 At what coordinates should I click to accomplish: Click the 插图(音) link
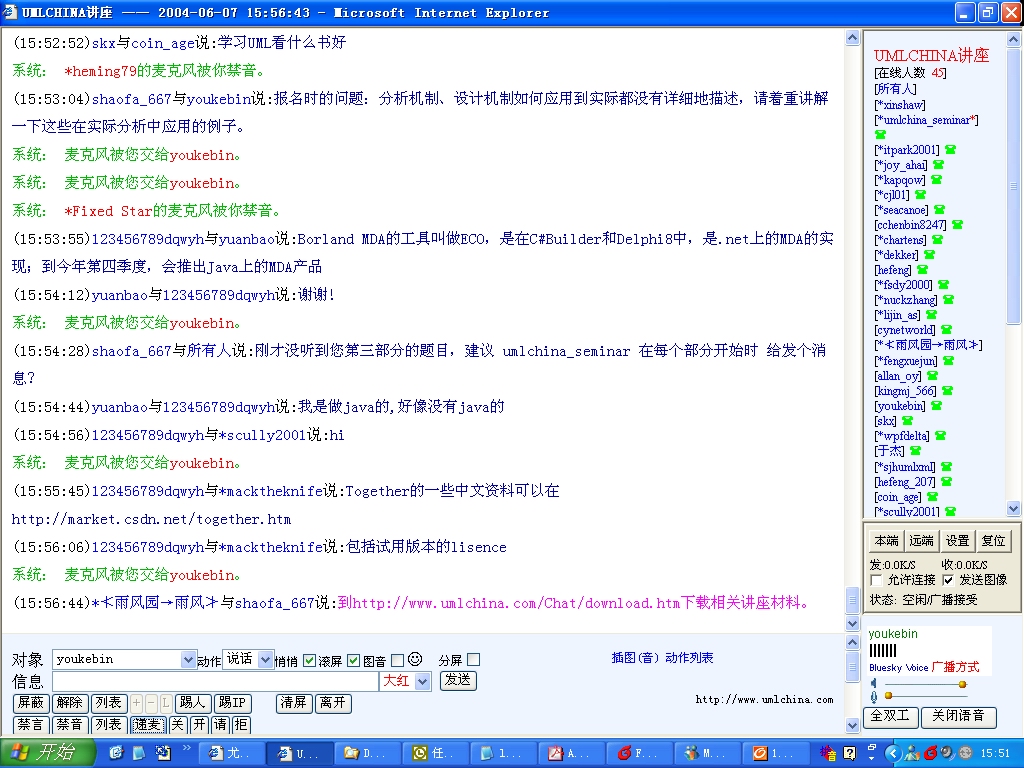635,658
